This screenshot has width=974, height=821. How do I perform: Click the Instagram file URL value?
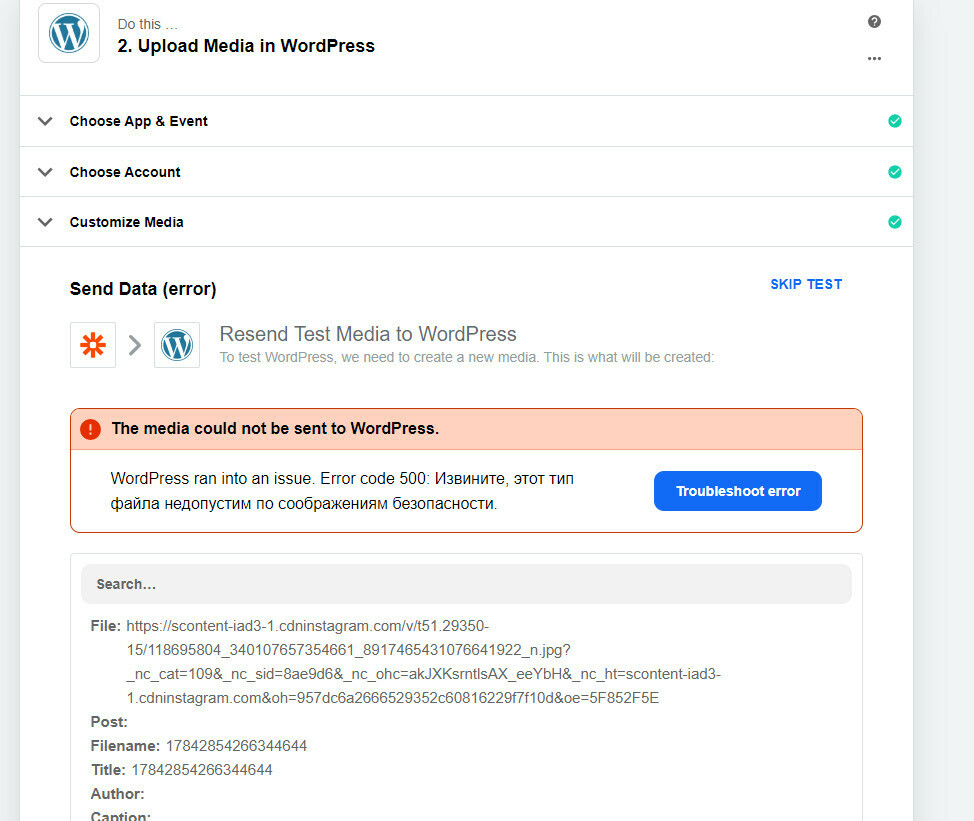424,662
